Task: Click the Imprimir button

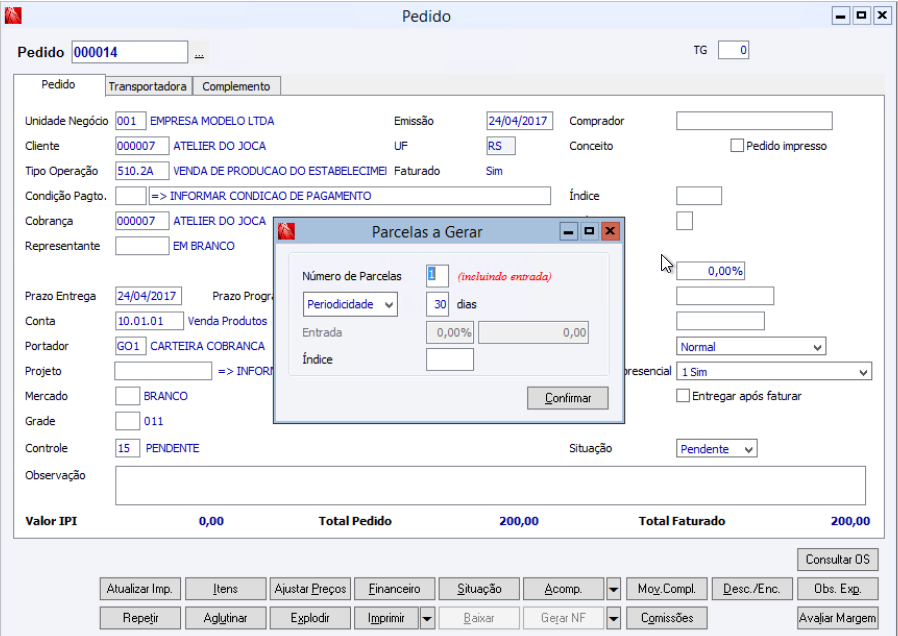Action: (387, 618)
